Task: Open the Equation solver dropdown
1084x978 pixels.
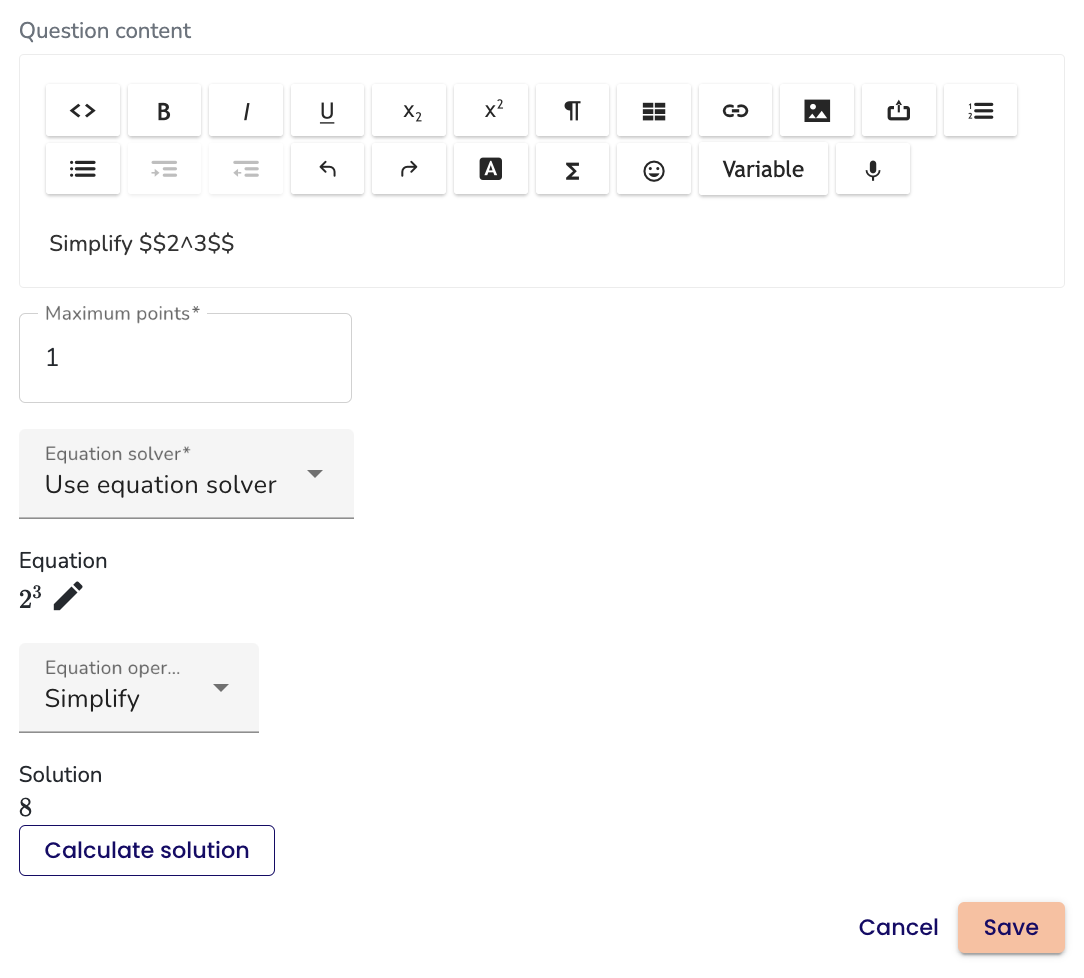Action: [x=186, y=474]
